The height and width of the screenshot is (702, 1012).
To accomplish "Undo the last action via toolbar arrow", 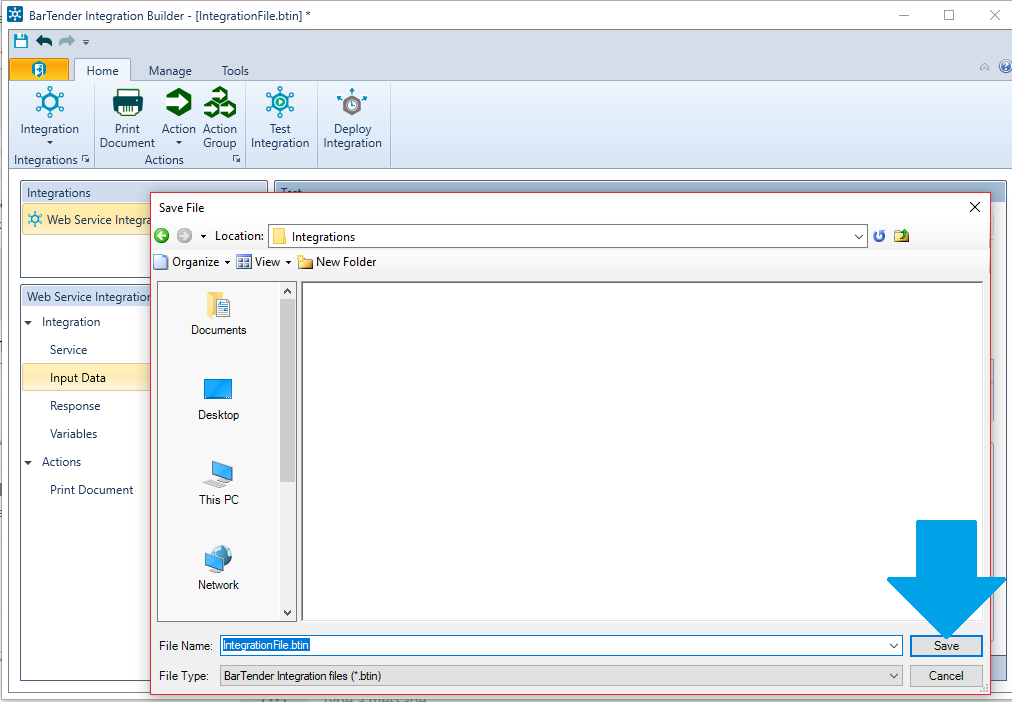I will coord(44,41).
